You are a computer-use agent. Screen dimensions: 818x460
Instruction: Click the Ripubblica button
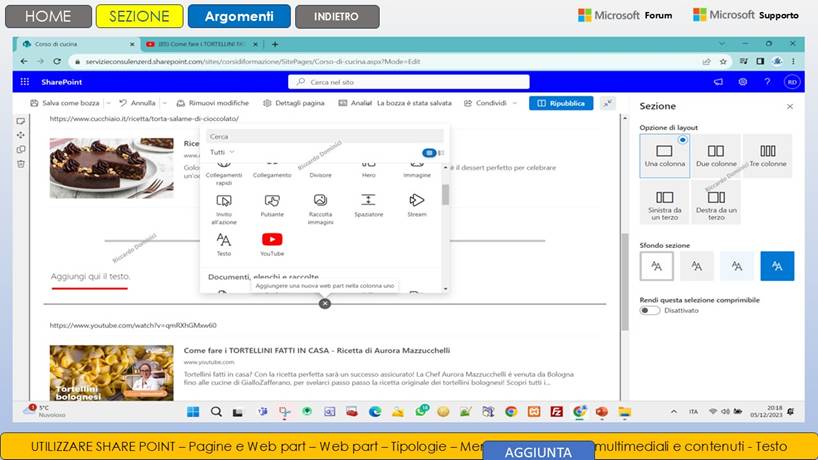[x=561, y=103]
